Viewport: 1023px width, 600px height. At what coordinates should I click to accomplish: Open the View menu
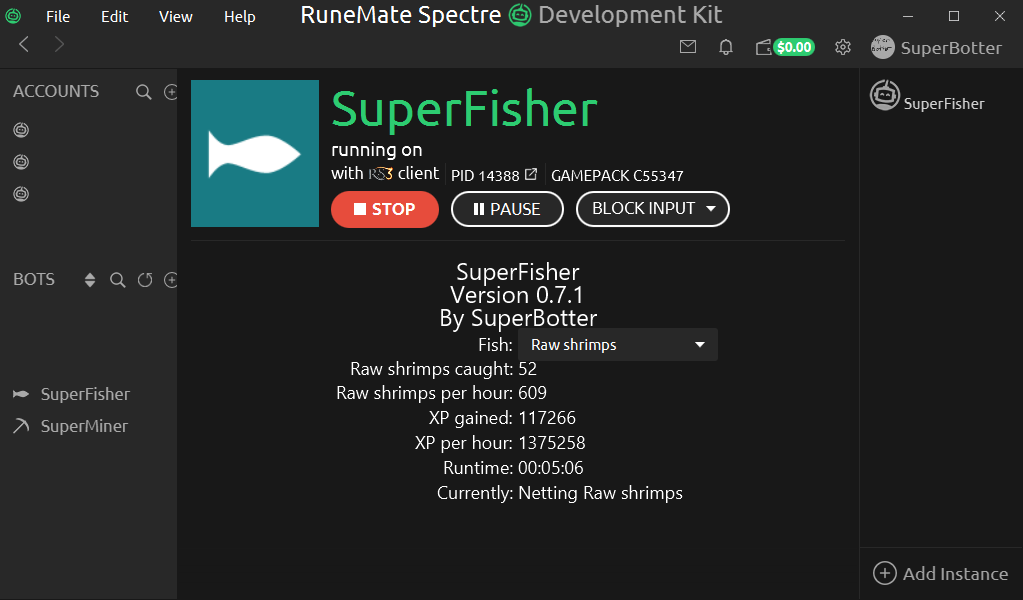pos(175,17)
